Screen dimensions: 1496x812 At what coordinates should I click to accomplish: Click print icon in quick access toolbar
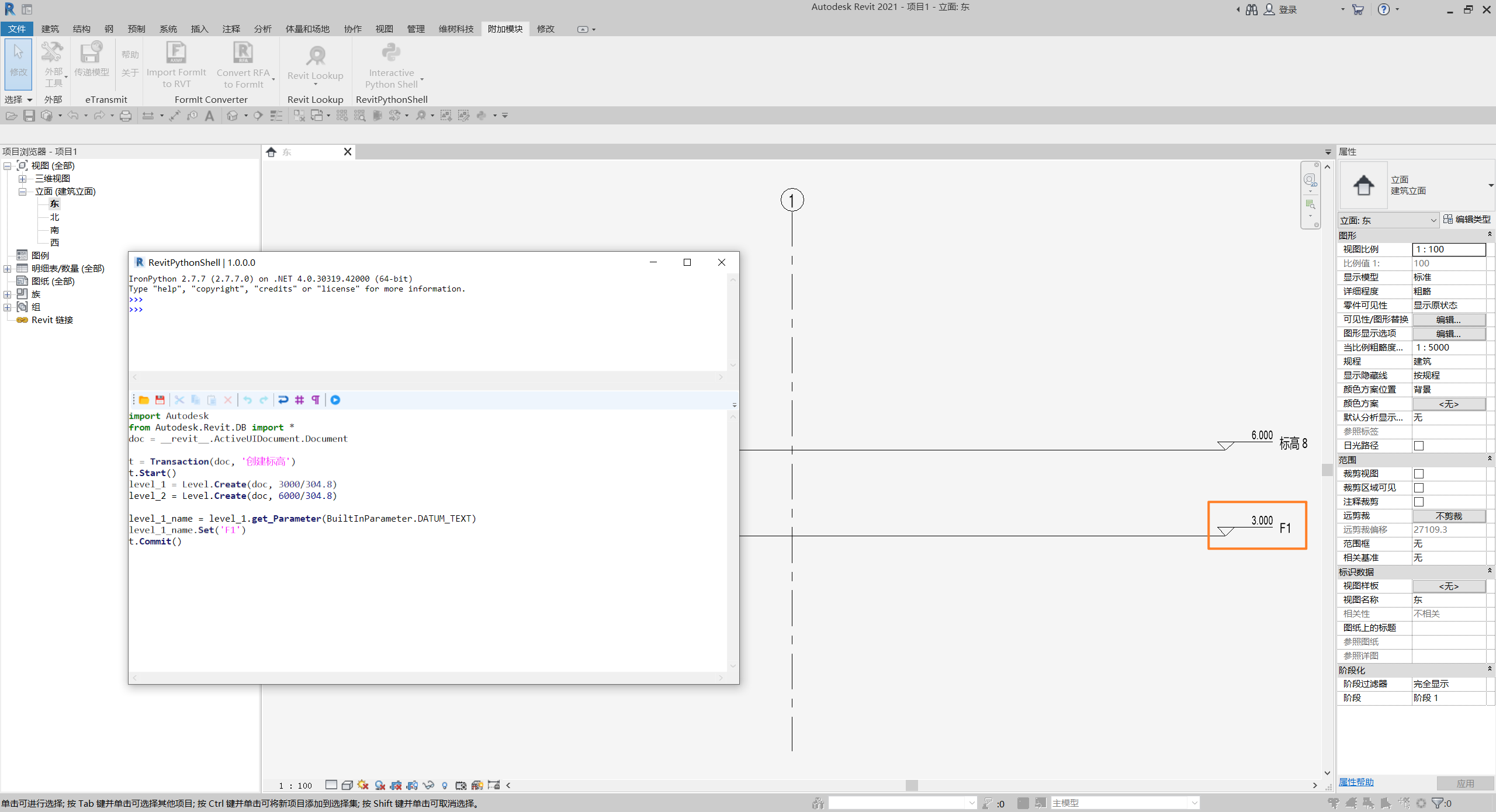tap(126, 116)
